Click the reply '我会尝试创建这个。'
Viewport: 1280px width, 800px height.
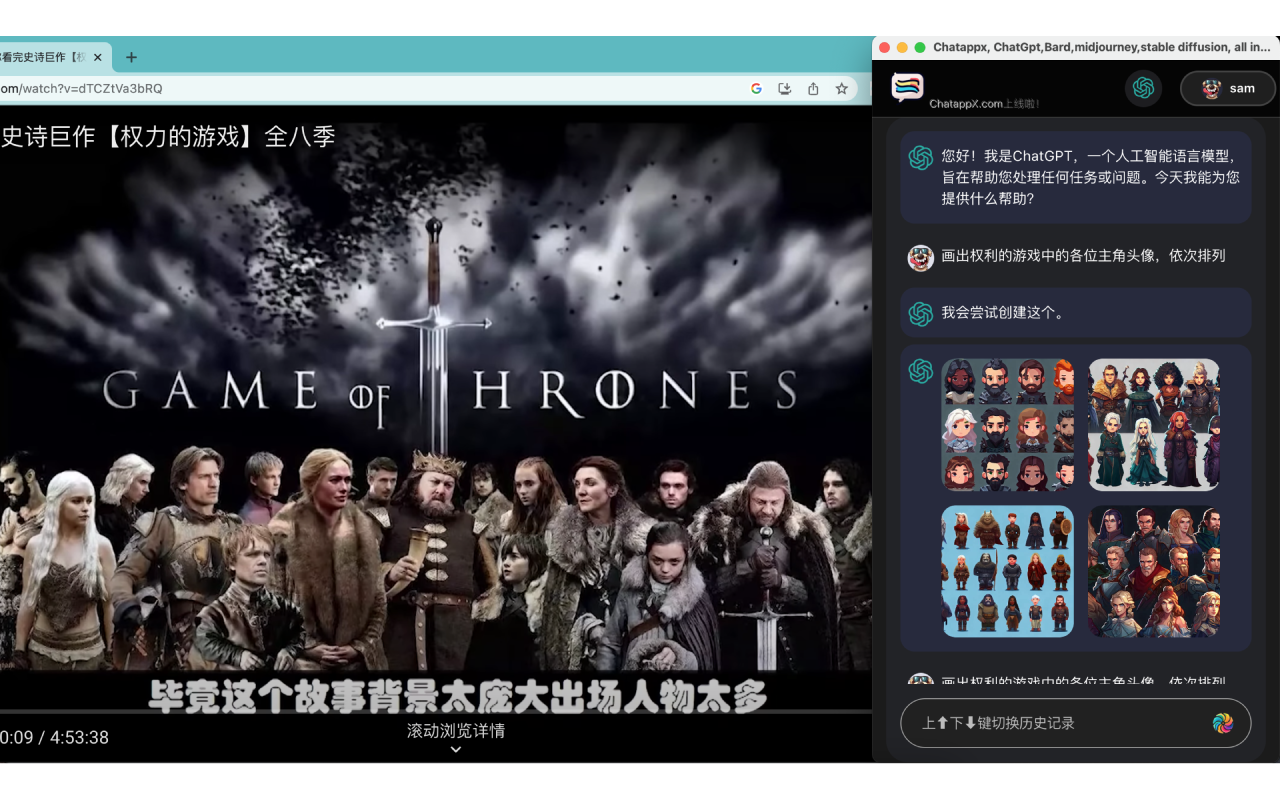coord(1003,313)
